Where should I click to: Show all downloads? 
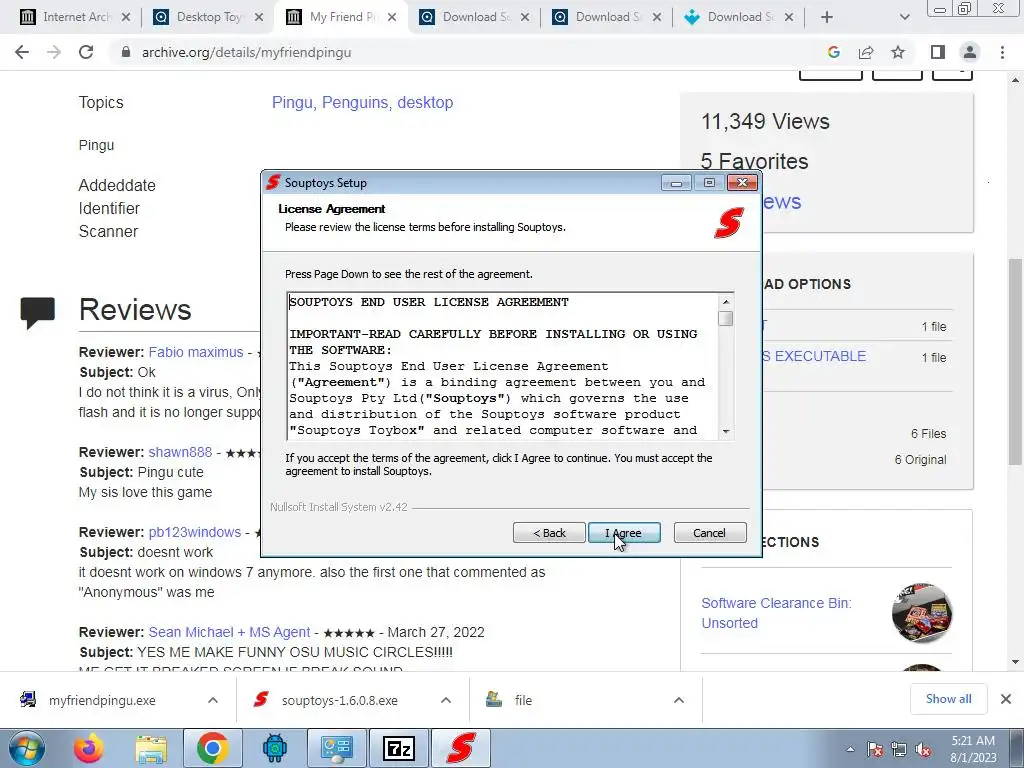(948, 699)
